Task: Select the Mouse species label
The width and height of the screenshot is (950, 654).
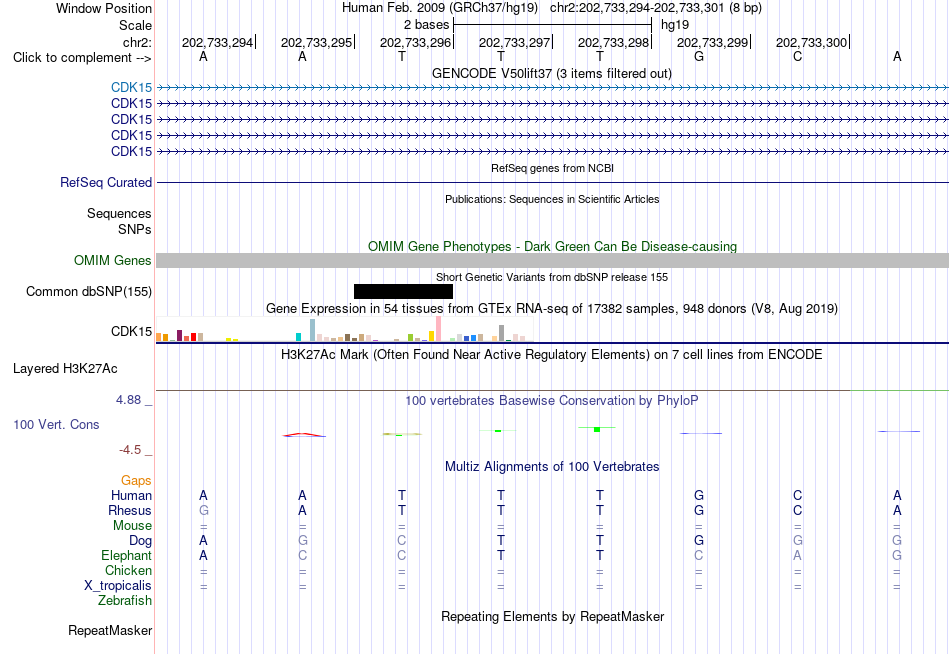Action: (x=132, y=526)
